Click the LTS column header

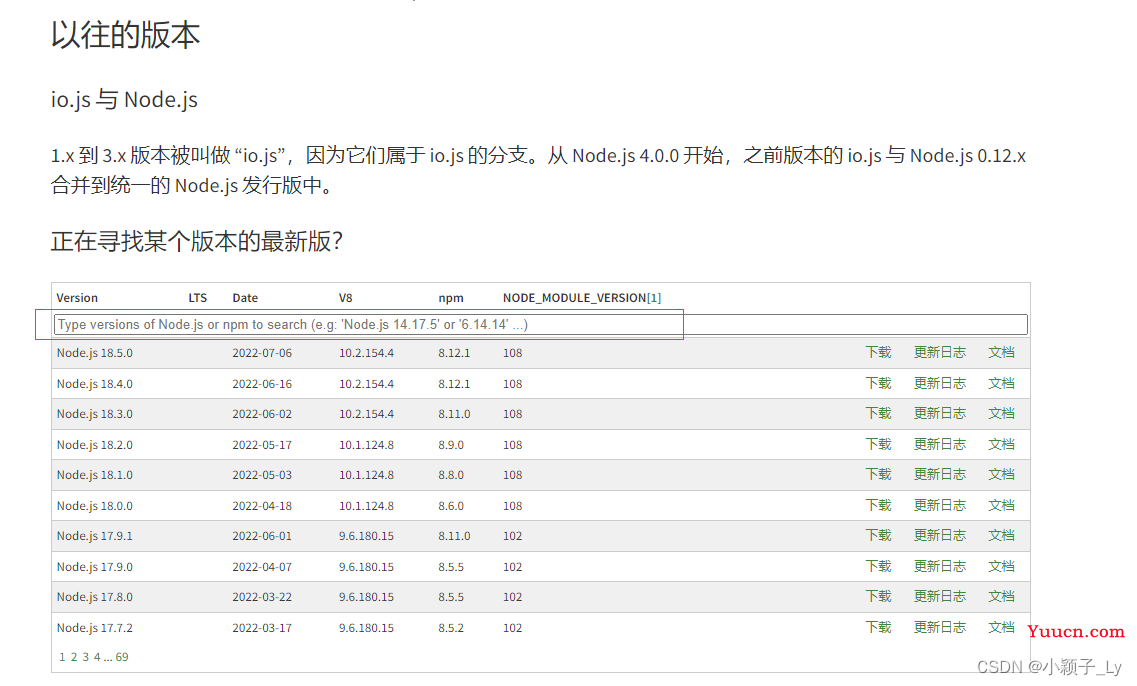tap(198, 298)
